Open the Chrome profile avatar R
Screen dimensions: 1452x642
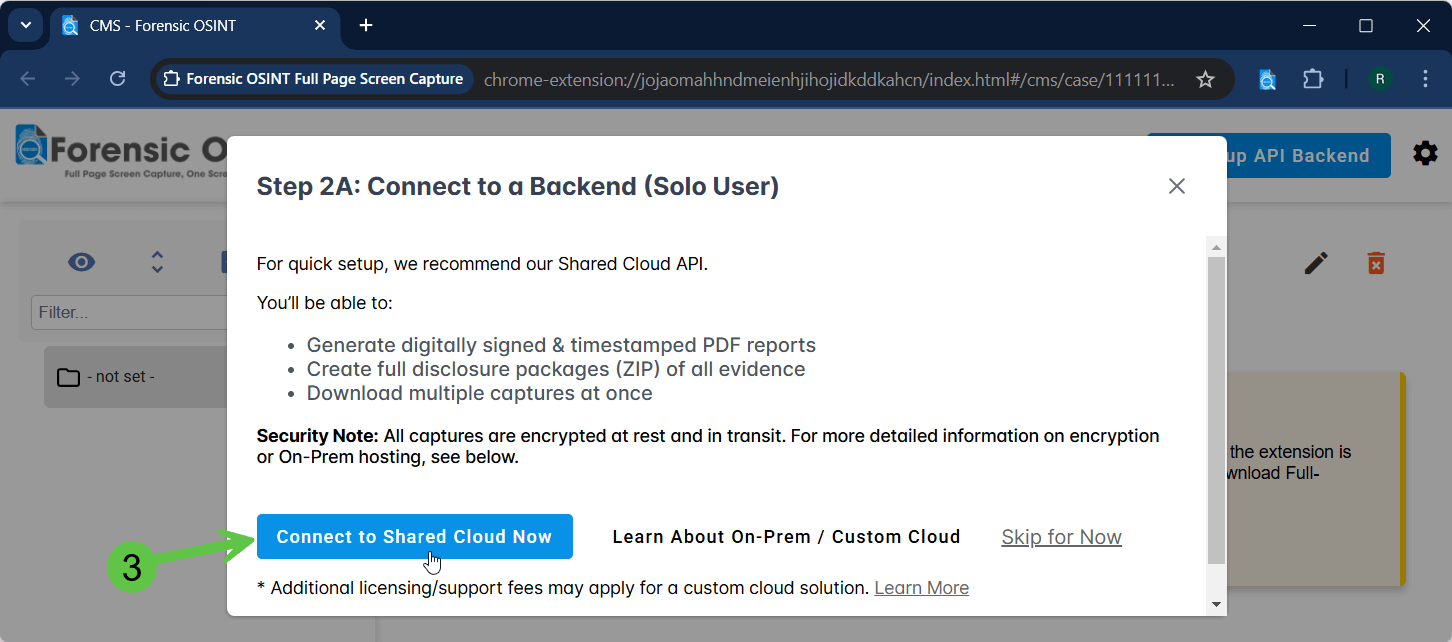1380,79
